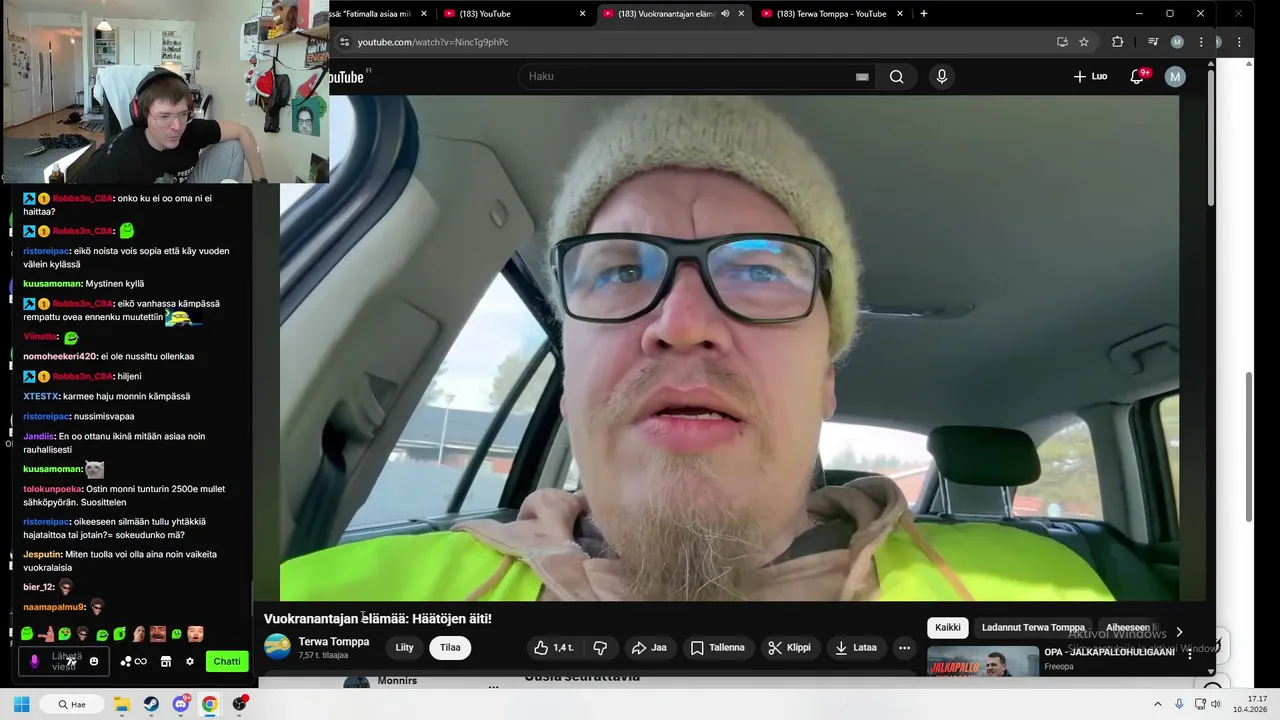Open File Explorer from taskbar
The image size is (1280, 720).
122,704
